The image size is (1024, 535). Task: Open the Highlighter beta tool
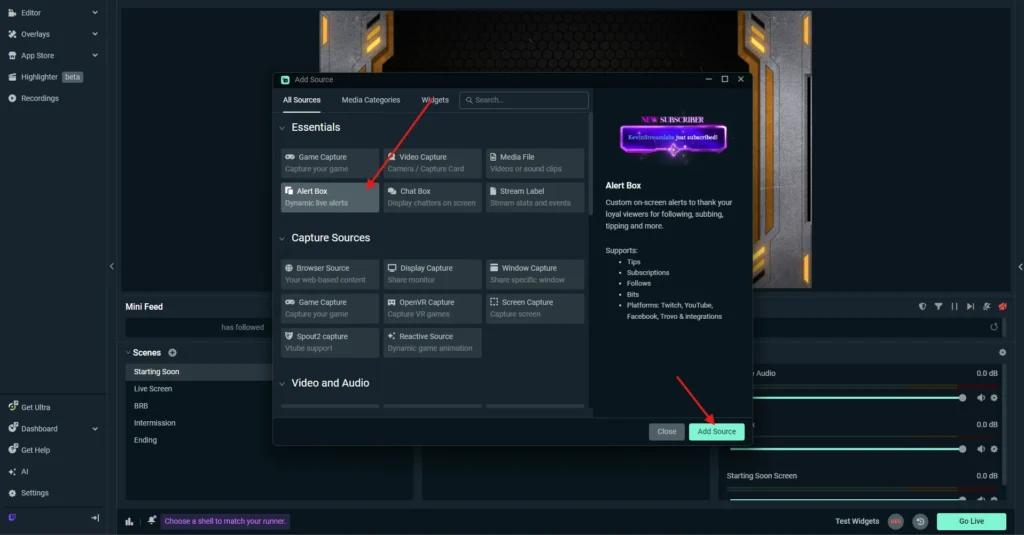(44, 77)
